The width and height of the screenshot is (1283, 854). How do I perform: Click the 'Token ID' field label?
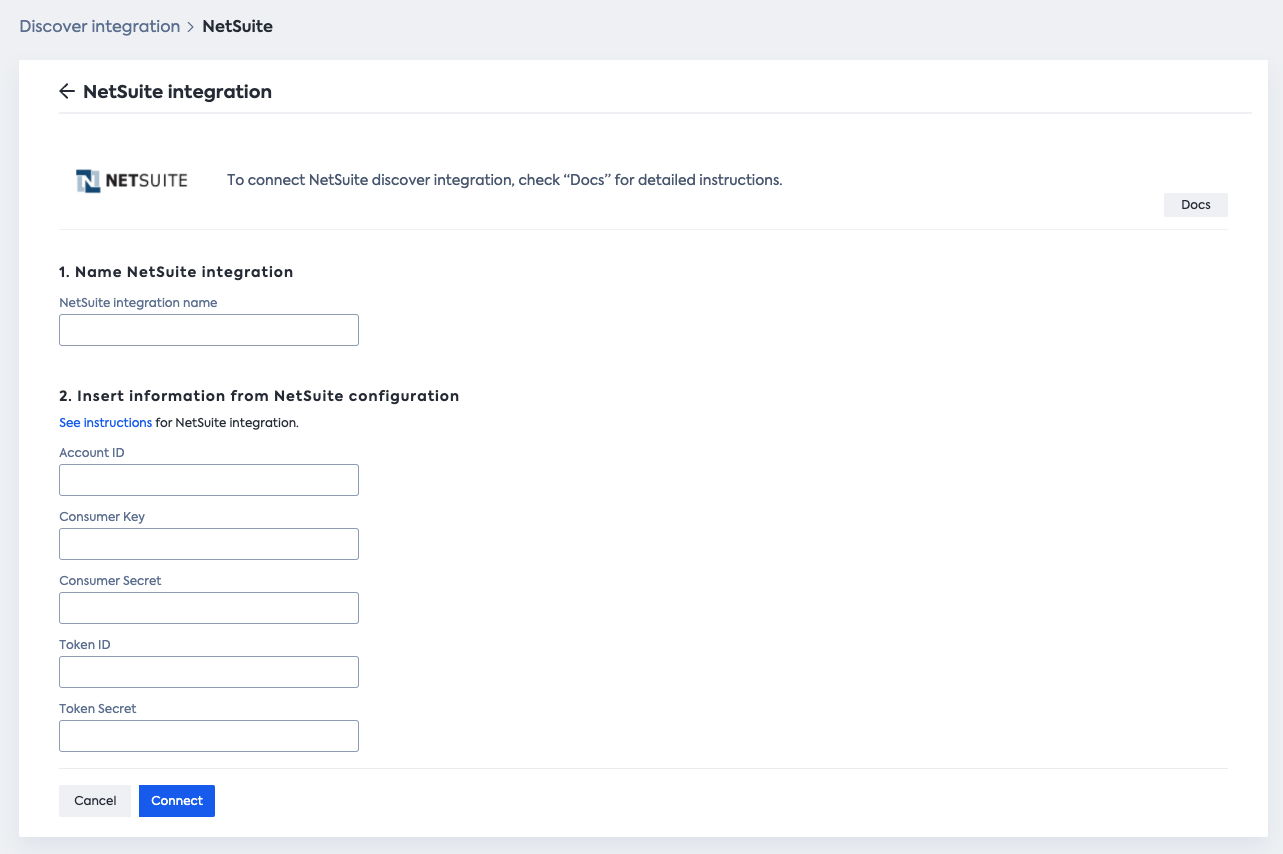[85, 645]
